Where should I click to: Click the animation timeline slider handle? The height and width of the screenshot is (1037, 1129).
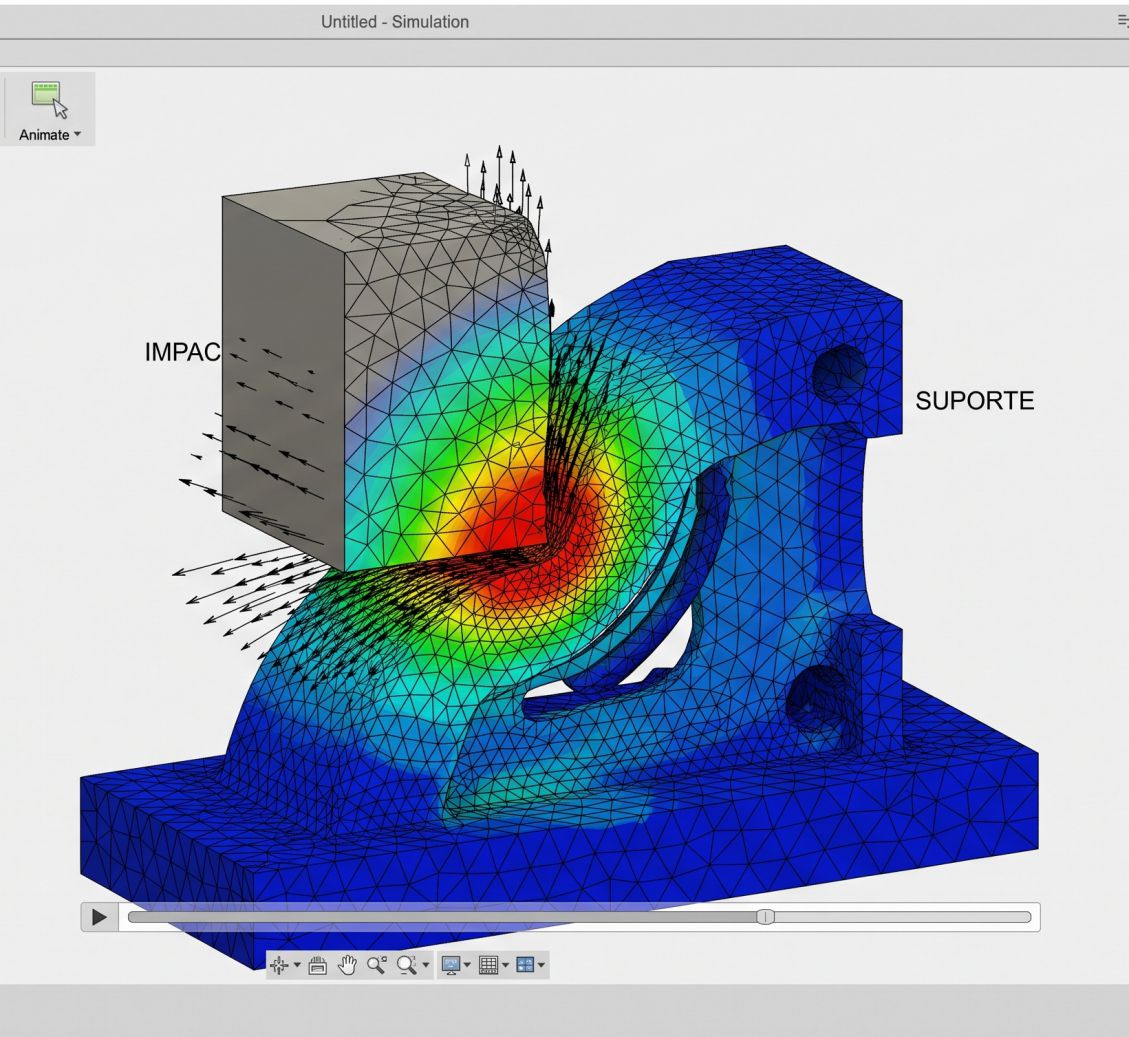[765, 917]
